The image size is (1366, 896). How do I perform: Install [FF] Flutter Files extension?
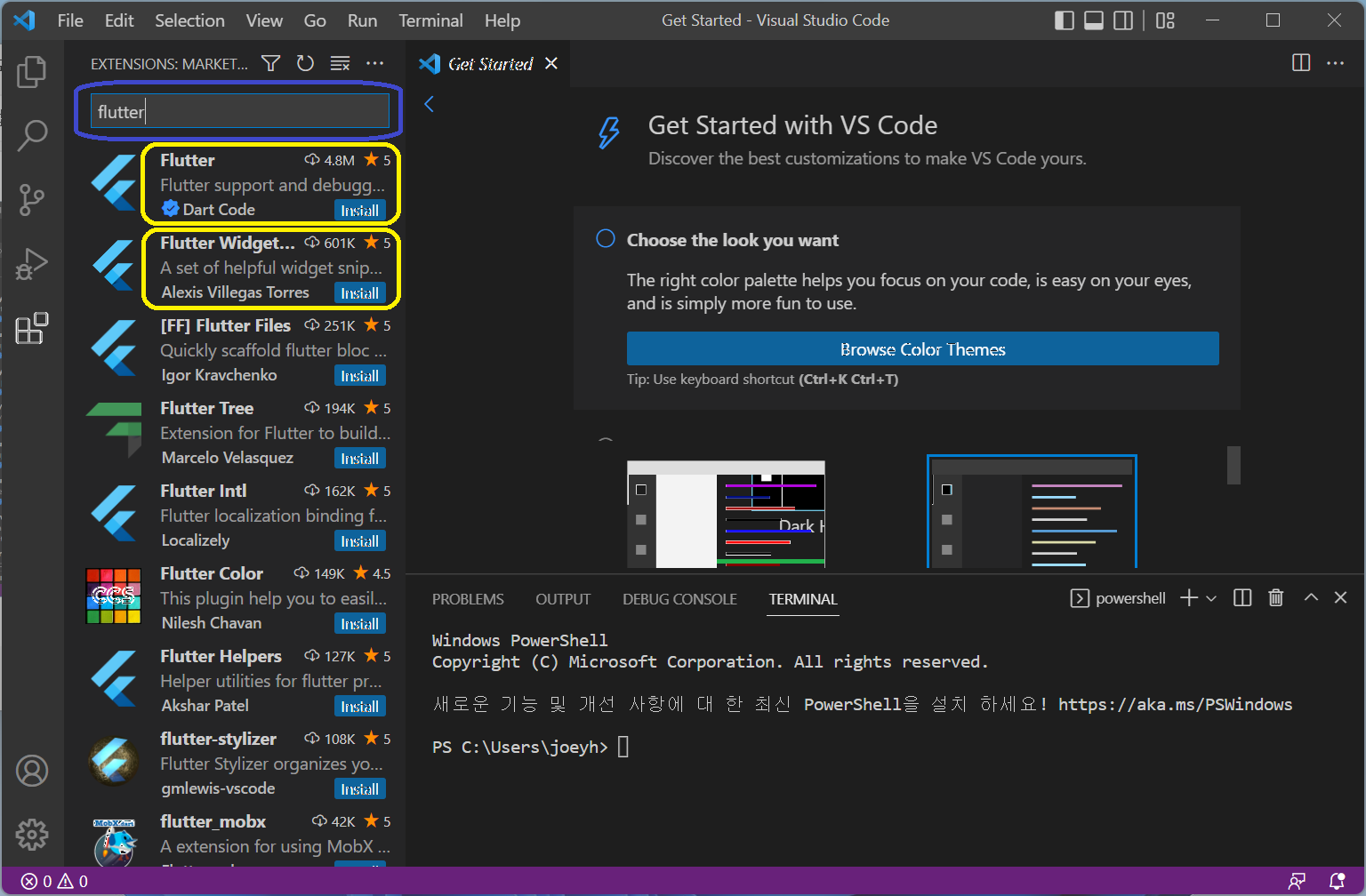pyautogui.click(x=360, y=375)
